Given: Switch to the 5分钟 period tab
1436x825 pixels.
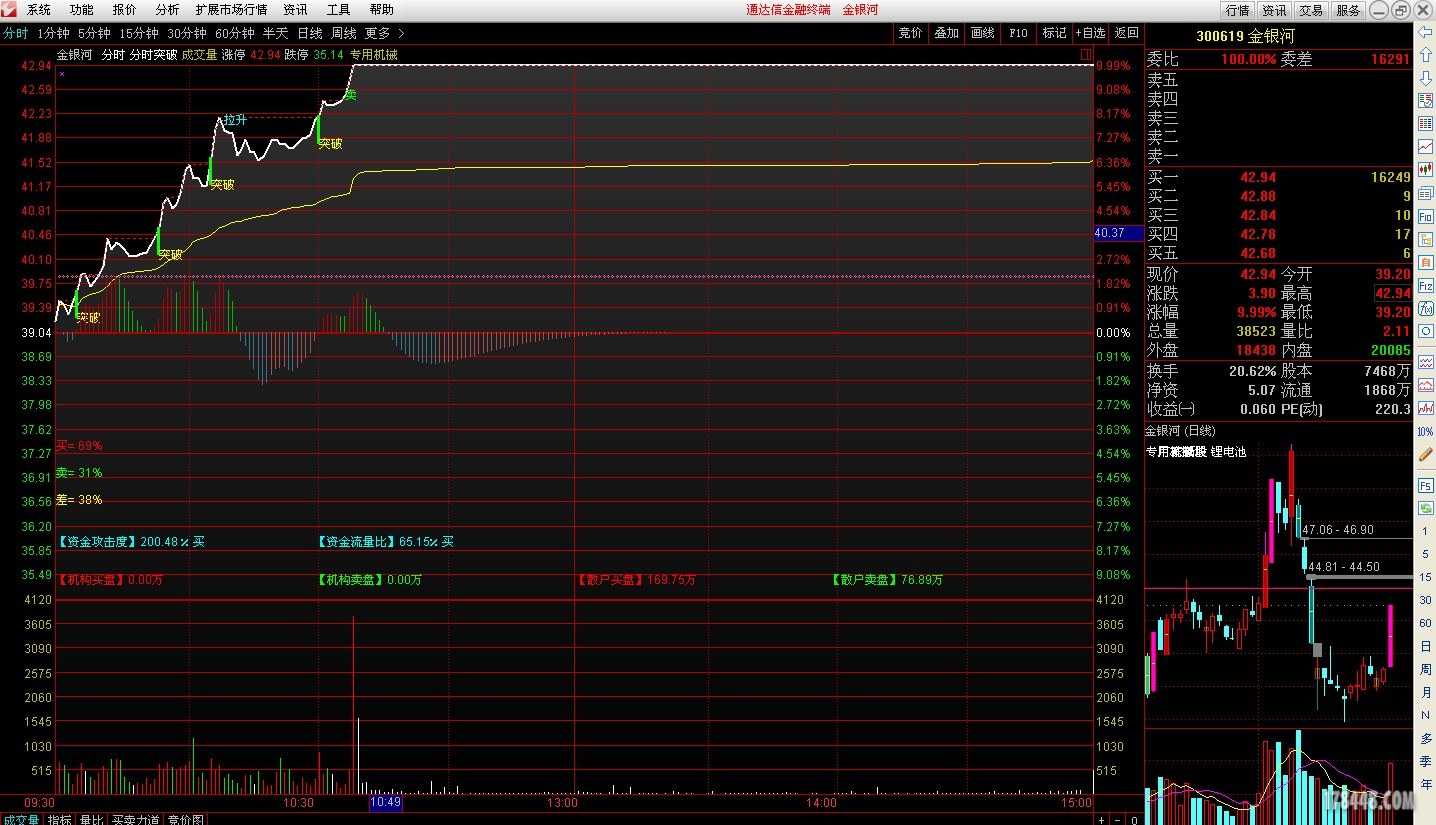Looking at the screenshot, I should pos(95,33).
